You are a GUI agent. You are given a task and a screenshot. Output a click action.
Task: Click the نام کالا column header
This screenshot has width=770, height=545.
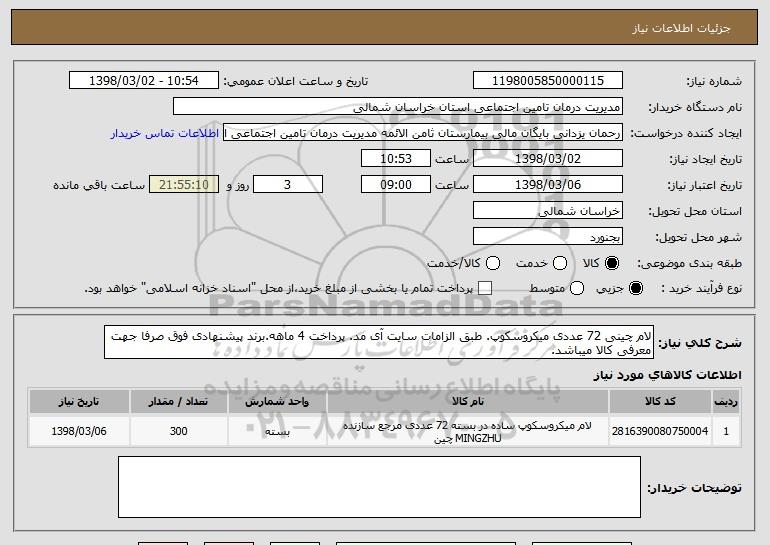468,402
